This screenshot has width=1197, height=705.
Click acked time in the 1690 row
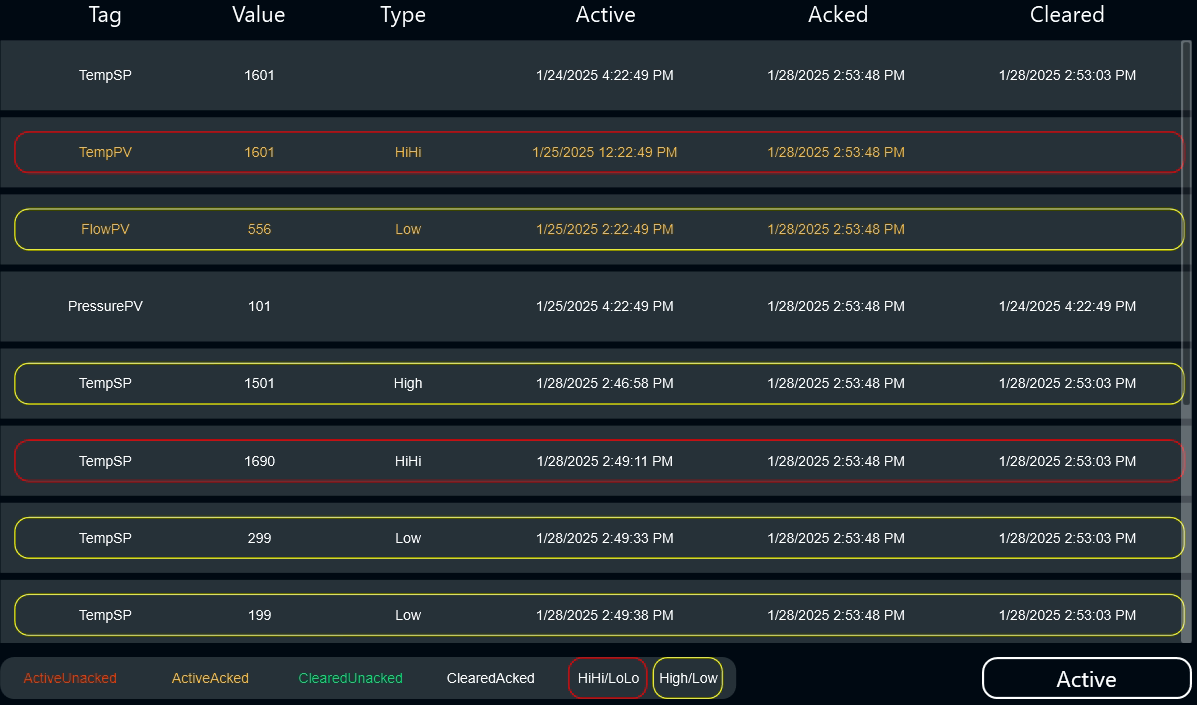pos(836,462)
